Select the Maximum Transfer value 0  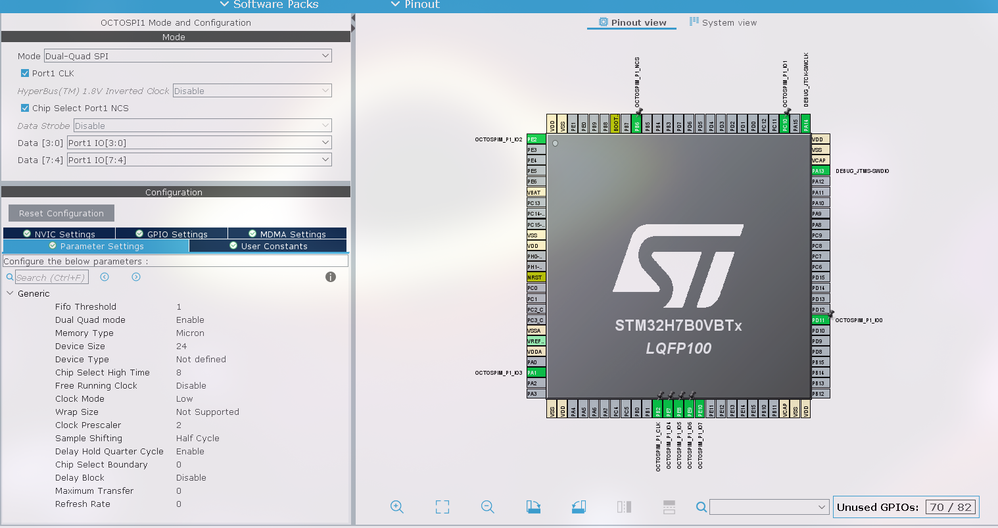coord(179,491)
